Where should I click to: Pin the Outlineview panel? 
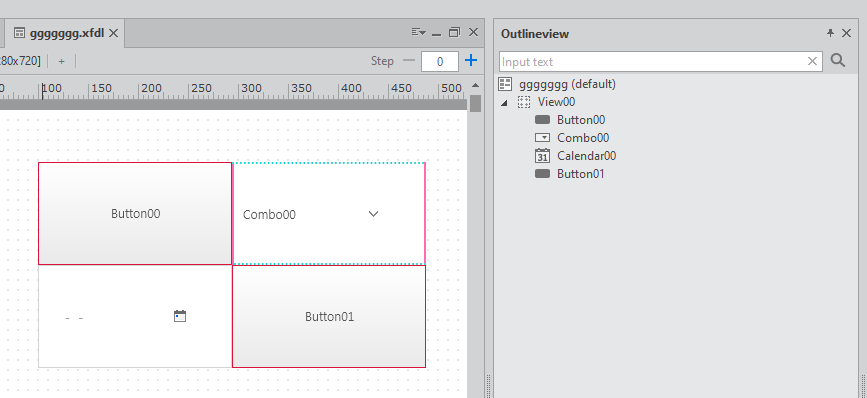(830, 33)
